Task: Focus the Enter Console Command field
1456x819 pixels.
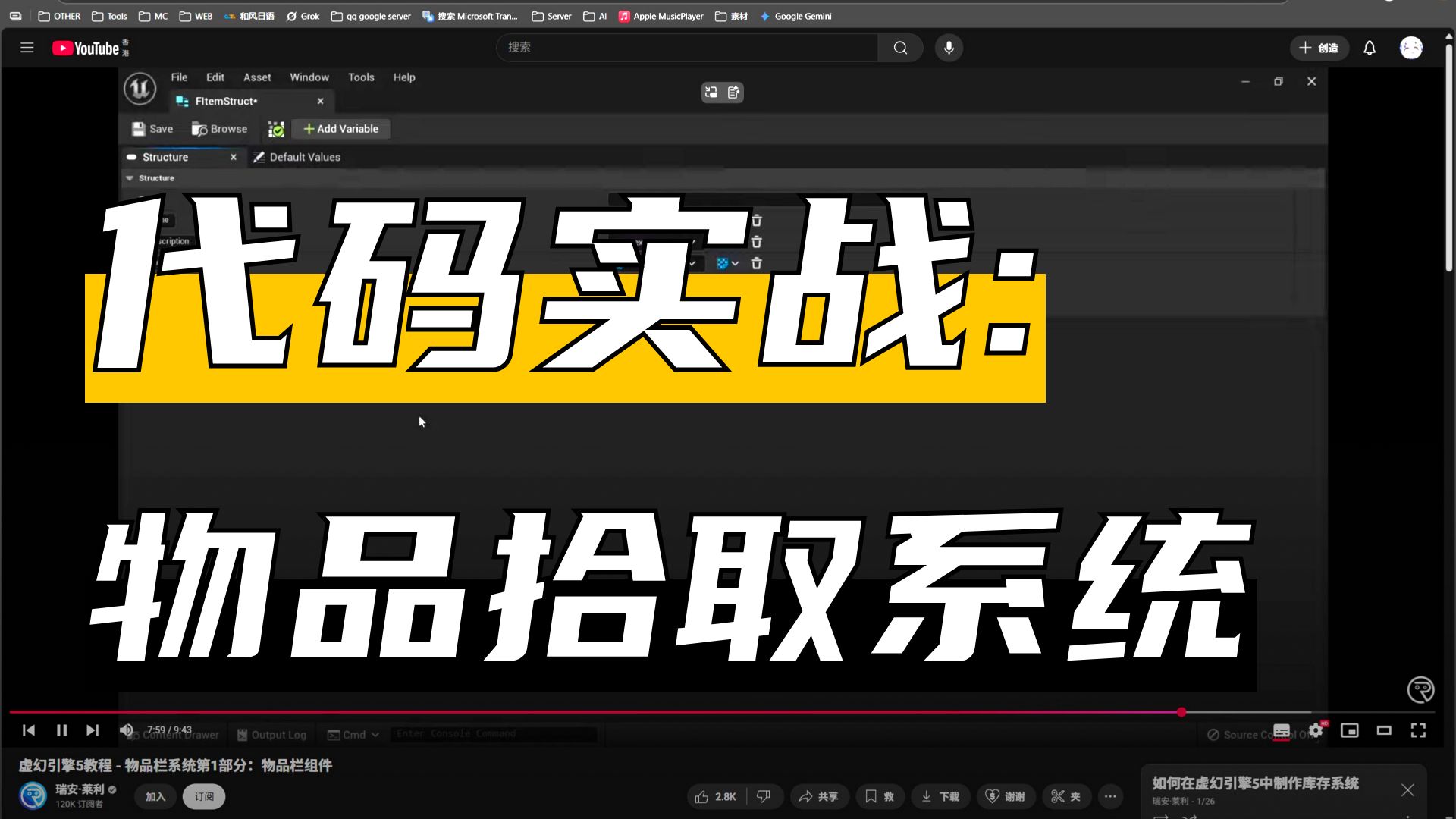Action: coord(494,734)
